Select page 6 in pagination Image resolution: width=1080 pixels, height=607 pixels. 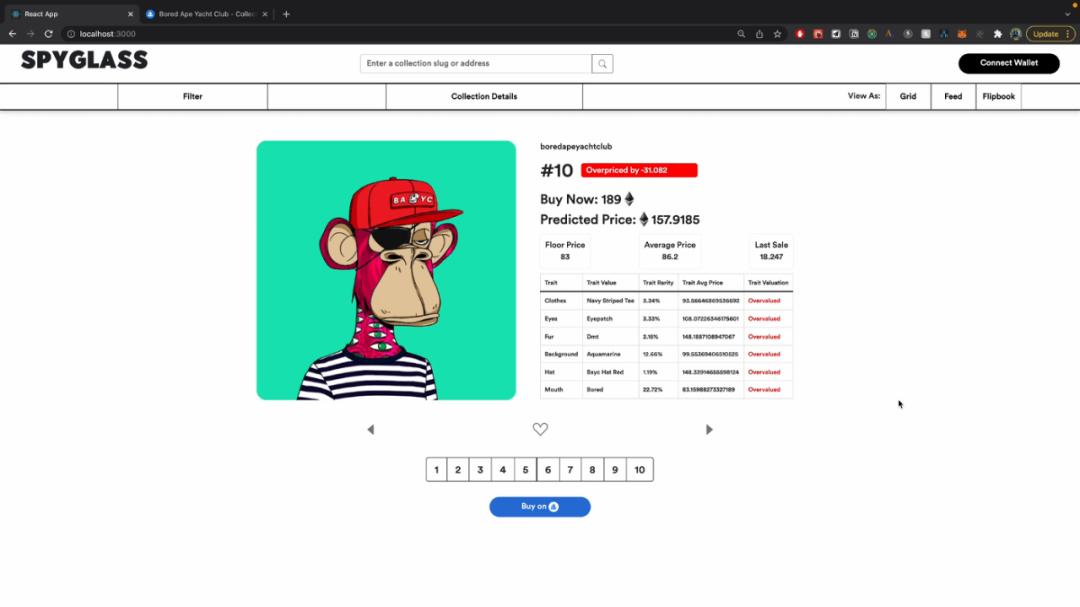click(x=548, y=470)
